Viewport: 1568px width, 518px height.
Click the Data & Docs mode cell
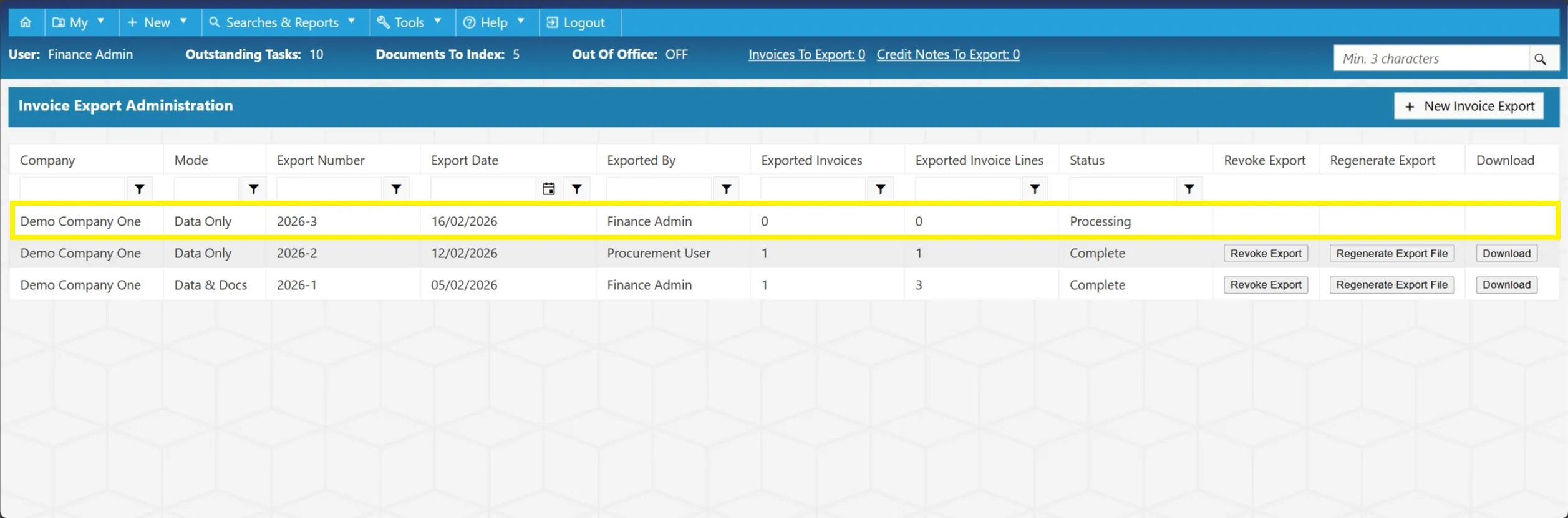click(x=211, y=285)
